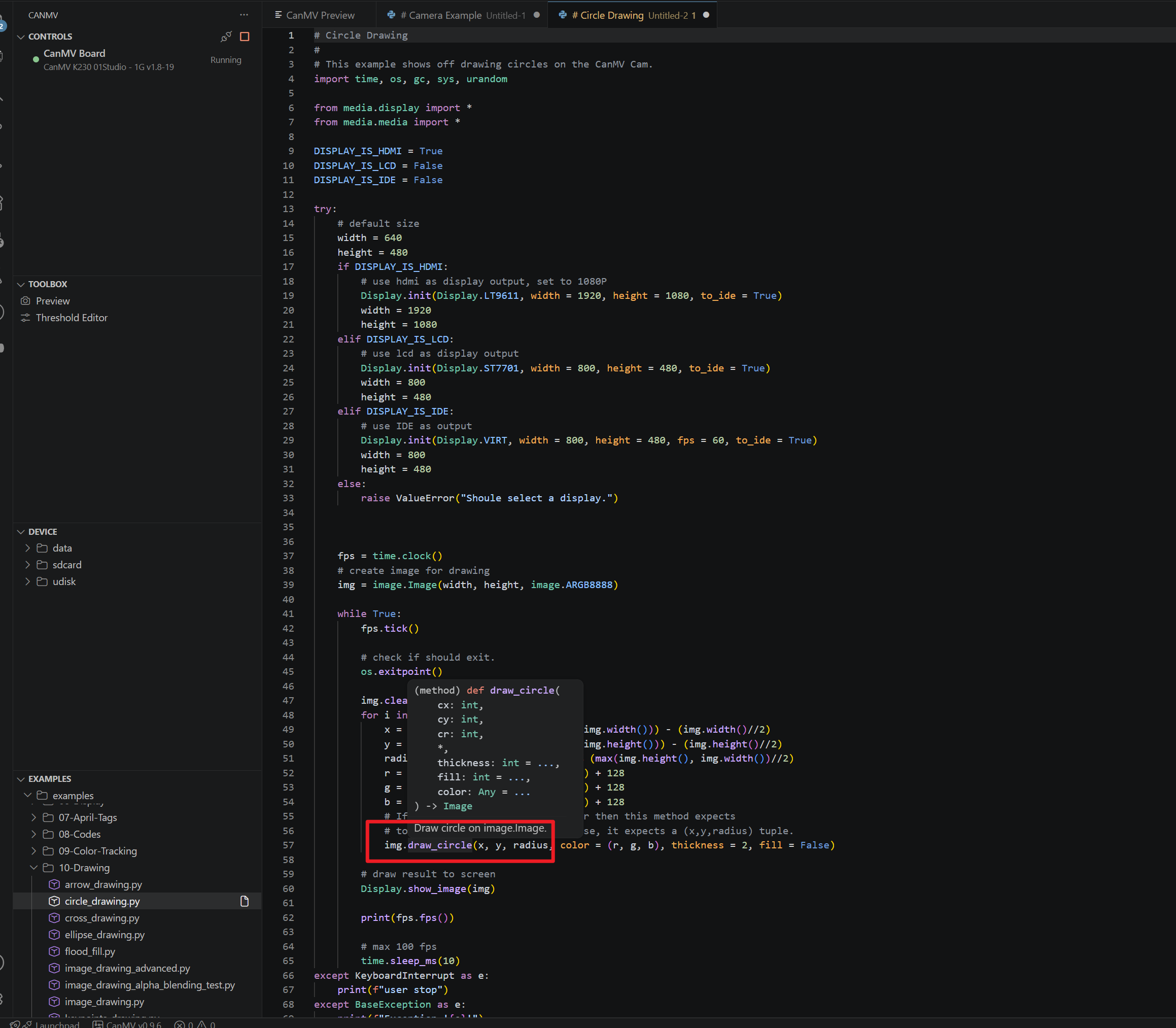Click the 10-Drawing folder icon
This screenshot has width=1176, height=1028.
point(48,867)
